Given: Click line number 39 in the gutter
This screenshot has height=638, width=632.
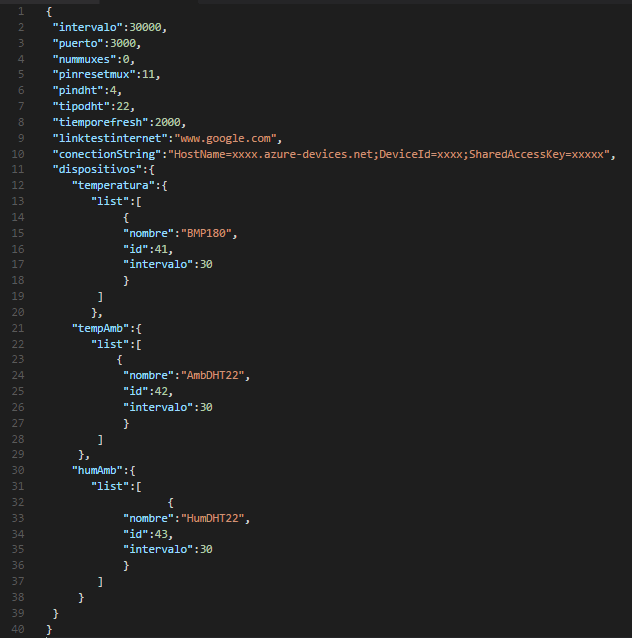Looking at the screenshot, I should click(x=18, y=613).
